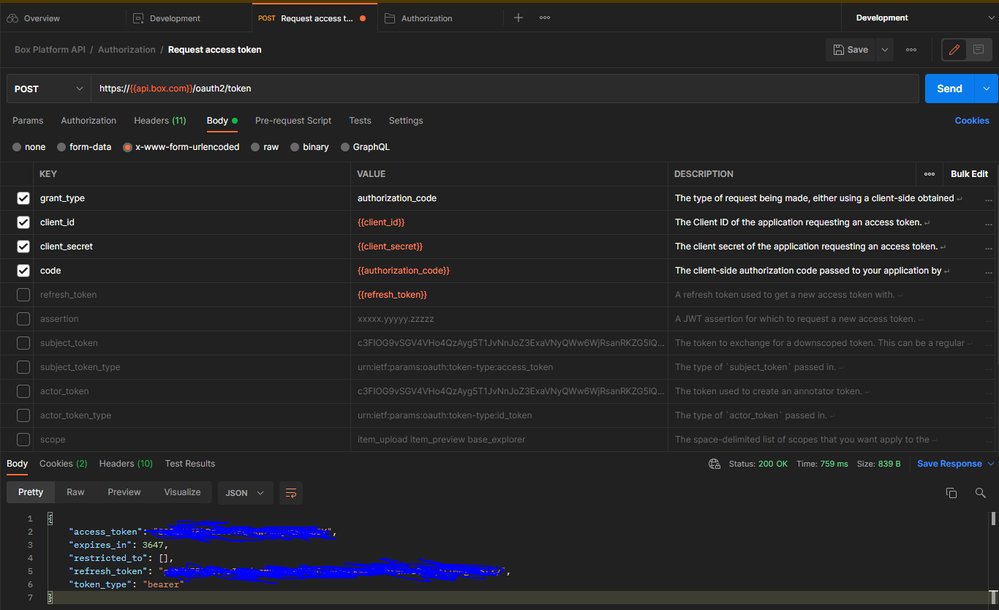Image resolution: width=999 pixels, height=610 pixels.
Task: Switch to the Pre-request Script tab
Action: tap(293, 121)
